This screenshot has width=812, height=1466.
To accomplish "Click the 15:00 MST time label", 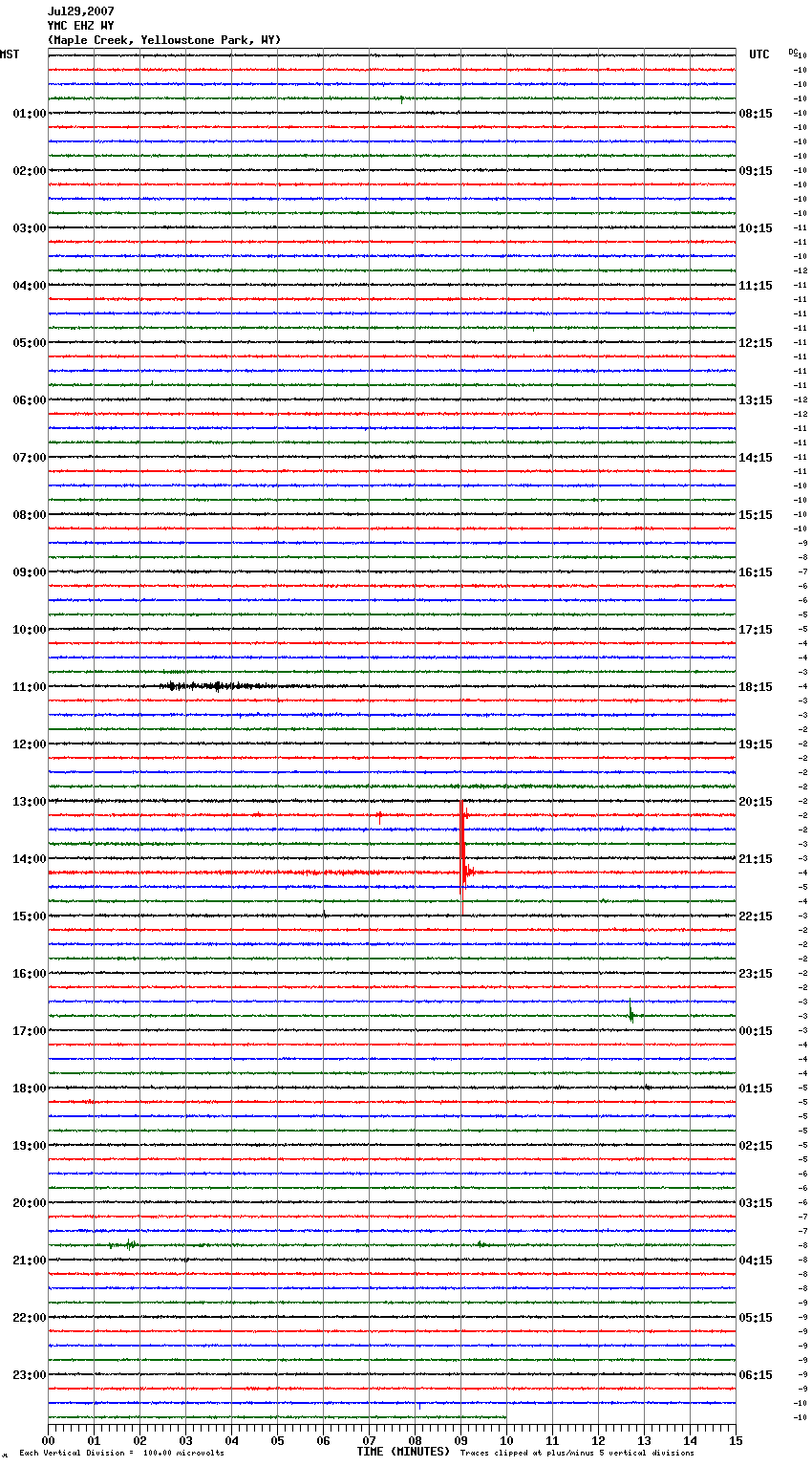I will tap(30, 916).
